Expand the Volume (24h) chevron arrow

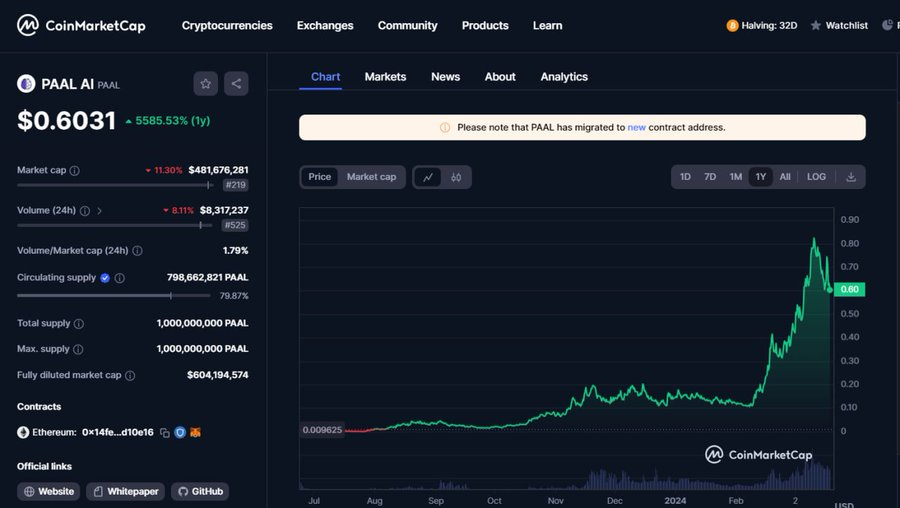tap(100, 211)
